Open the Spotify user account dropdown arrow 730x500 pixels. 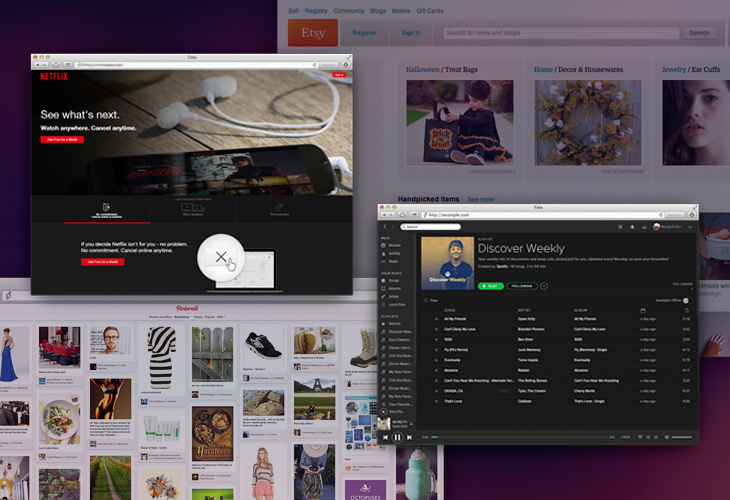click(689, 227)
